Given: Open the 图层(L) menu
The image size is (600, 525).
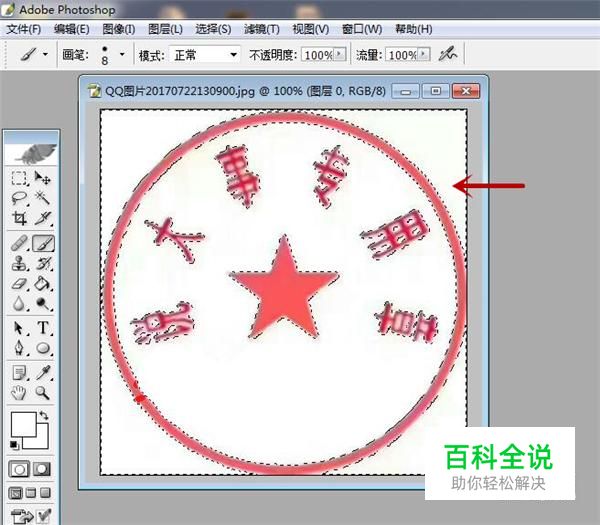Looking at the screenshot, I should pos(165,29).
